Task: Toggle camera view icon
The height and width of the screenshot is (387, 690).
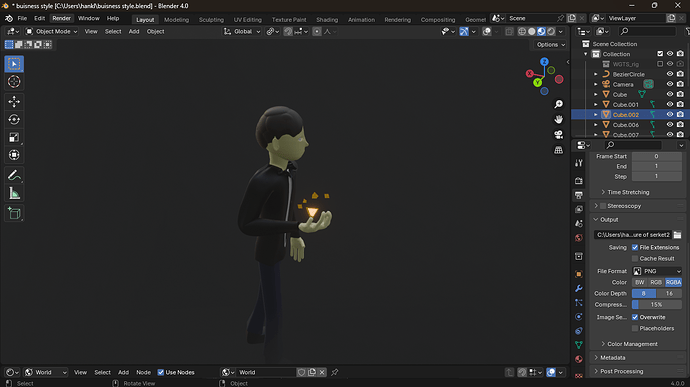Action: (558, 135)
